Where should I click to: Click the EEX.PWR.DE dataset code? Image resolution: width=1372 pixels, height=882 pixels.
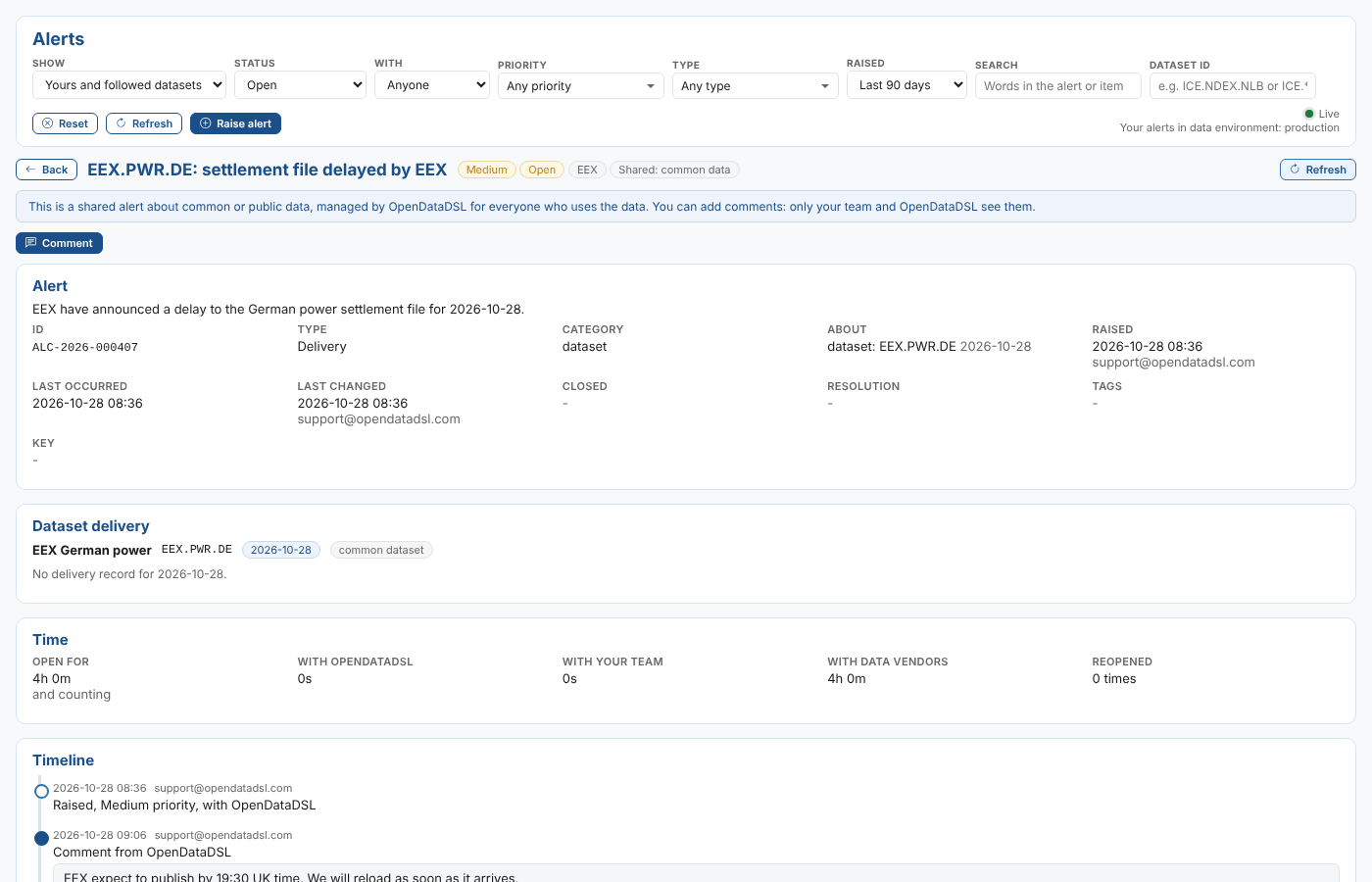tap(197, 550)
